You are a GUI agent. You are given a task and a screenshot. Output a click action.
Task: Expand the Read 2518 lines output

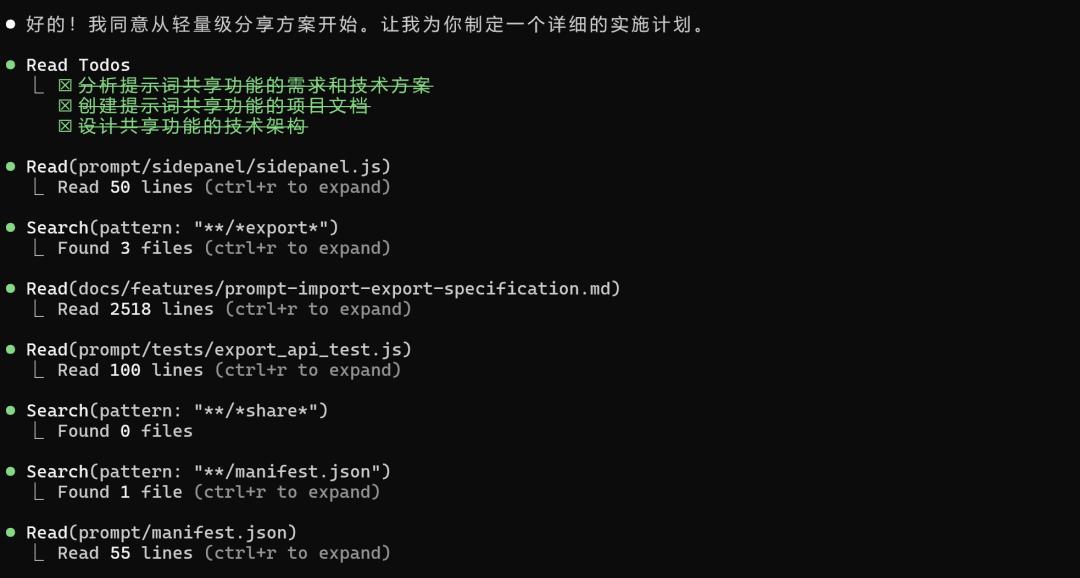coord(234,309)
